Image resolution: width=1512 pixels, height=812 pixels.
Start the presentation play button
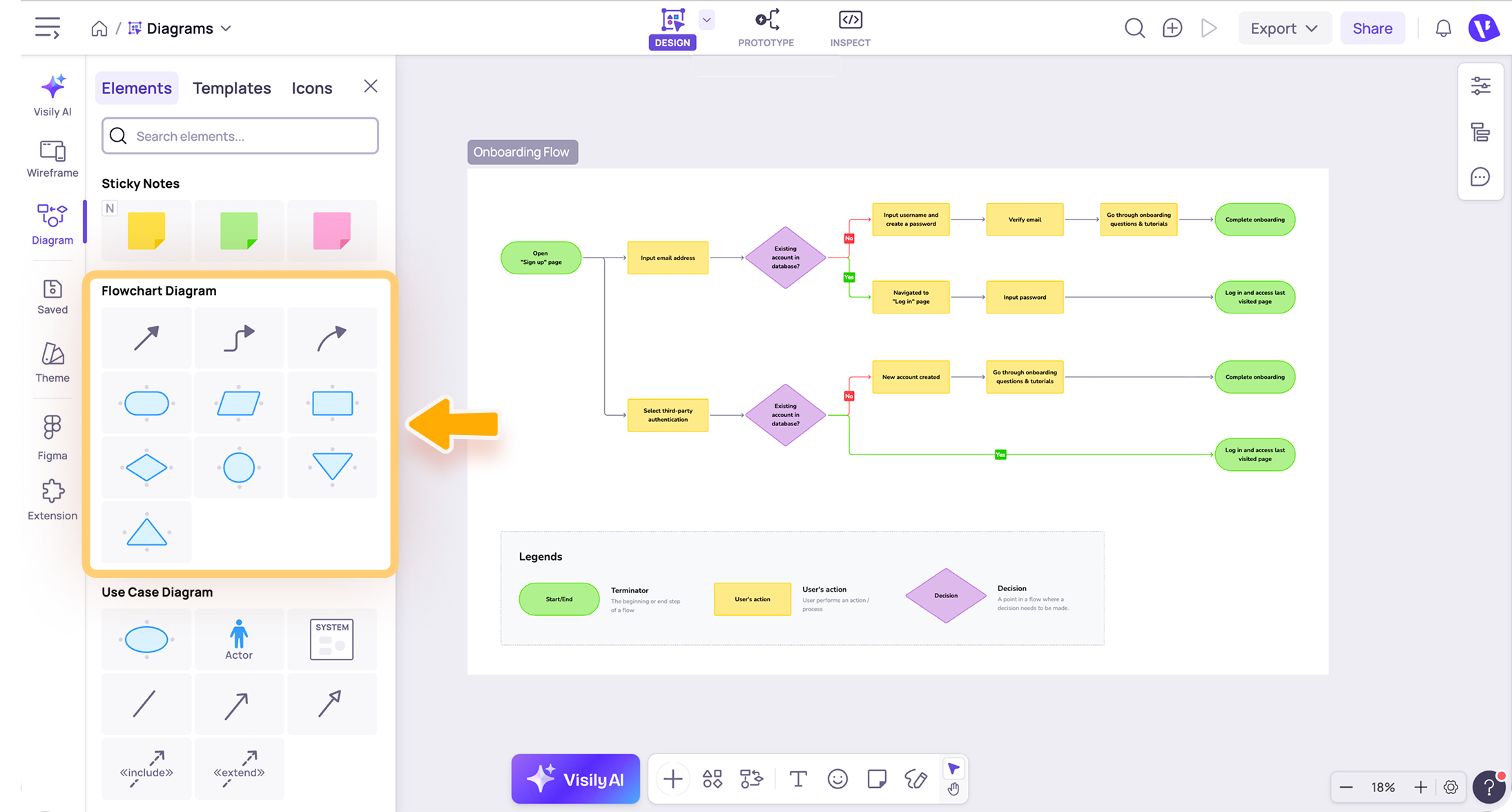click(x=1209, y=28)
